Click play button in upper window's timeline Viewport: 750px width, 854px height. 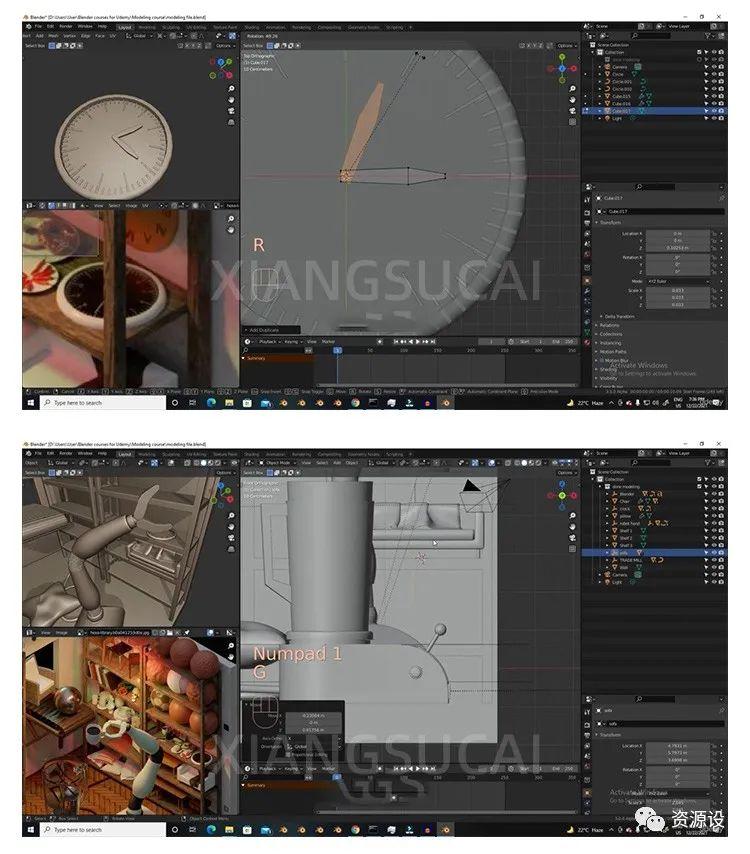(x=418, y=341)
